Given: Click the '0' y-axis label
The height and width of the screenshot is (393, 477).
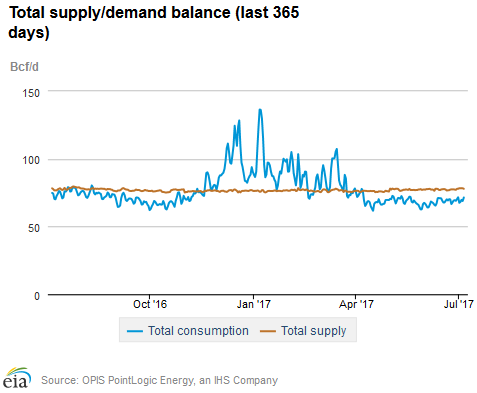Looking at the screenshot, I should (37, 296).
